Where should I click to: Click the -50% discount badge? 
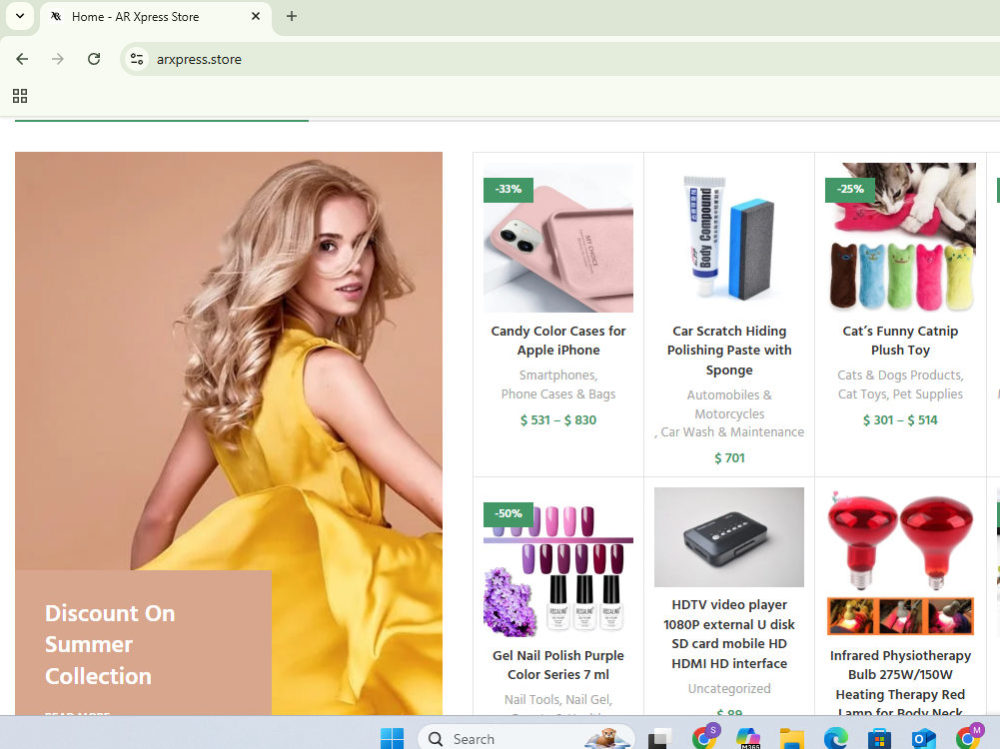point(508,514)
